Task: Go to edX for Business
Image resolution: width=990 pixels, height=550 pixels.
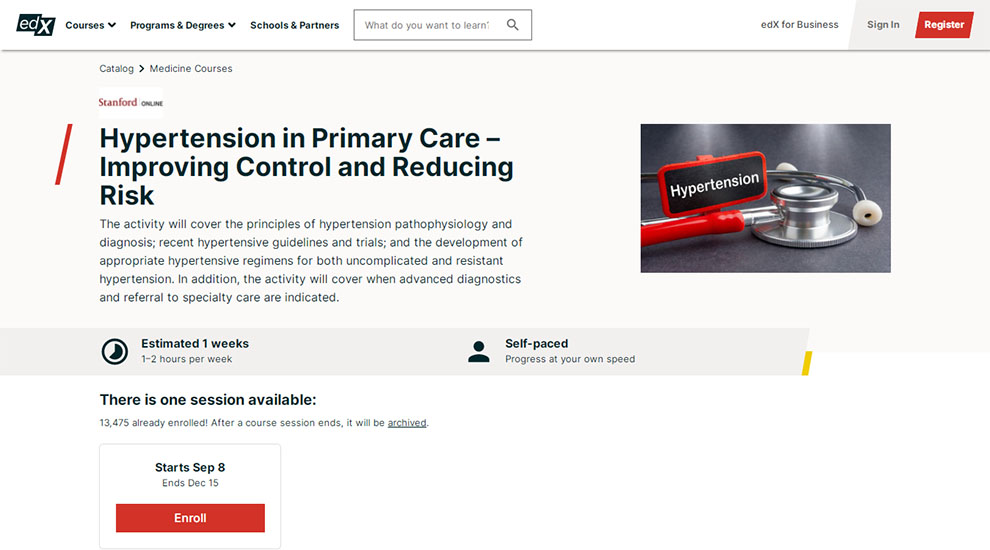Action: coord(799,25)
